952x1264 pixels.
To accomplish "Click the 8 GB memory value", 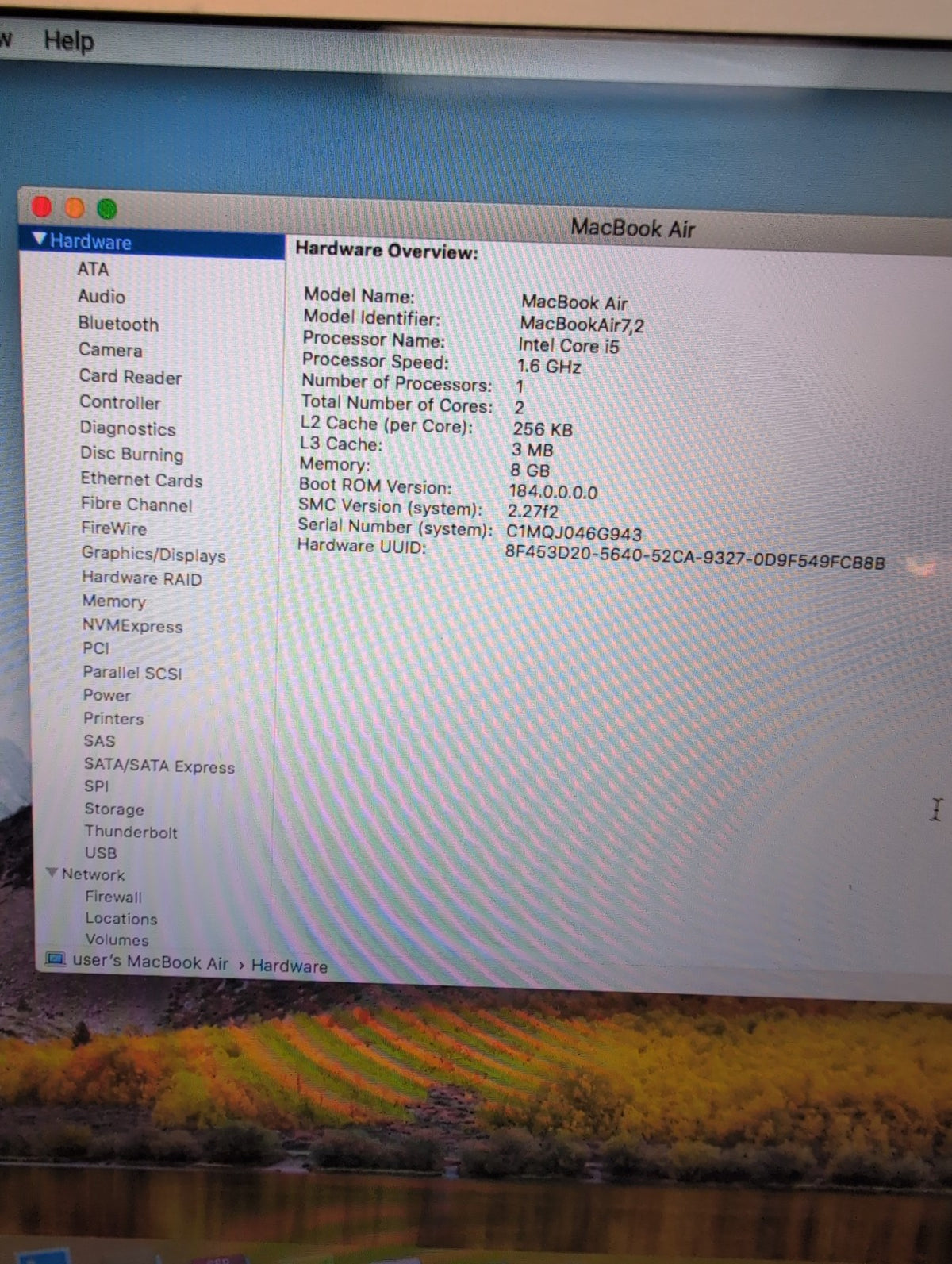I will pos(530,470).
